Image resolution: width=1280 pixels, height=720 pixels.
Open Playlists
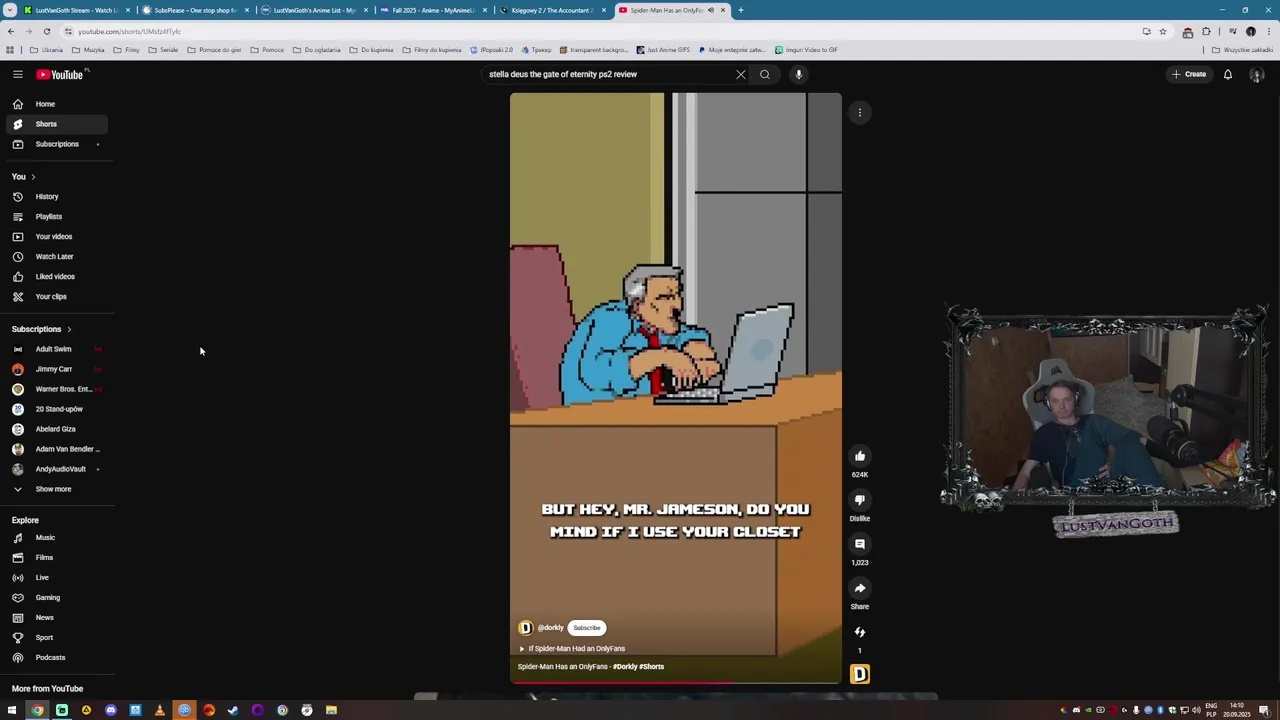(x=55, y=217)
